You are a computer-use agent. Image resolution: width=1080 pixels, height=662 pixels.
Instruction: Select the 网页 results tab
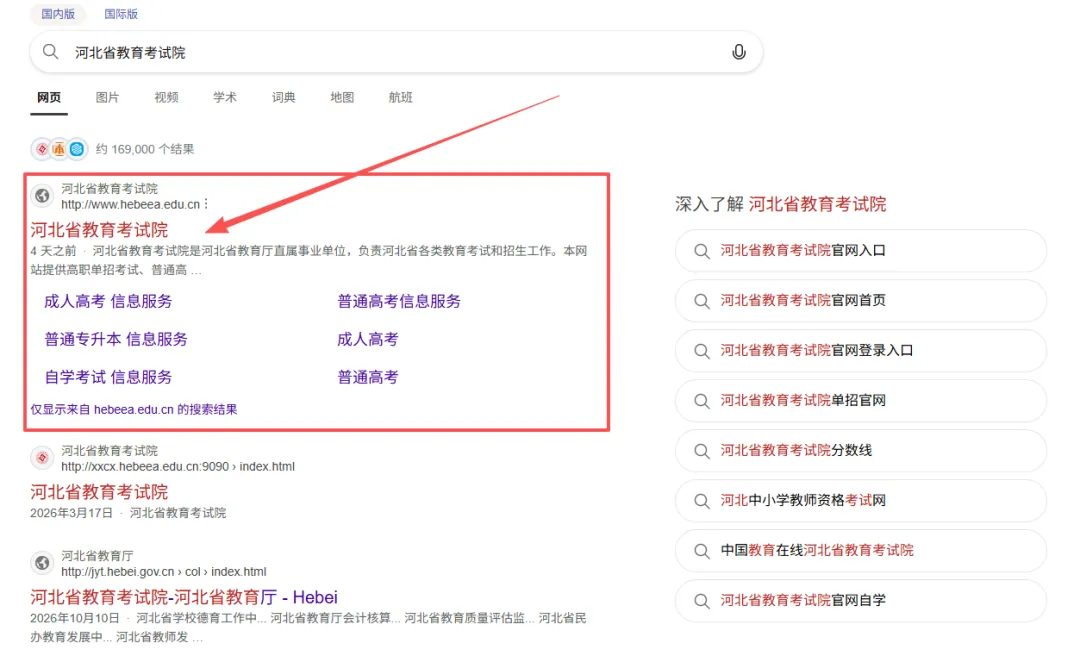click(x=49, y=97)
